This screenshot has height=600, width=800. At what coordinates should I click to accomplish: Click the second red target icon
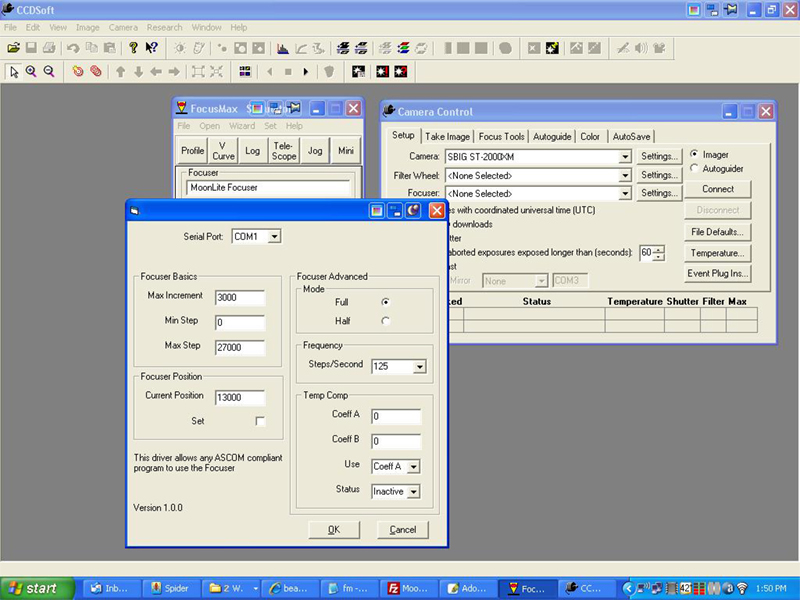tap(95, 72)
